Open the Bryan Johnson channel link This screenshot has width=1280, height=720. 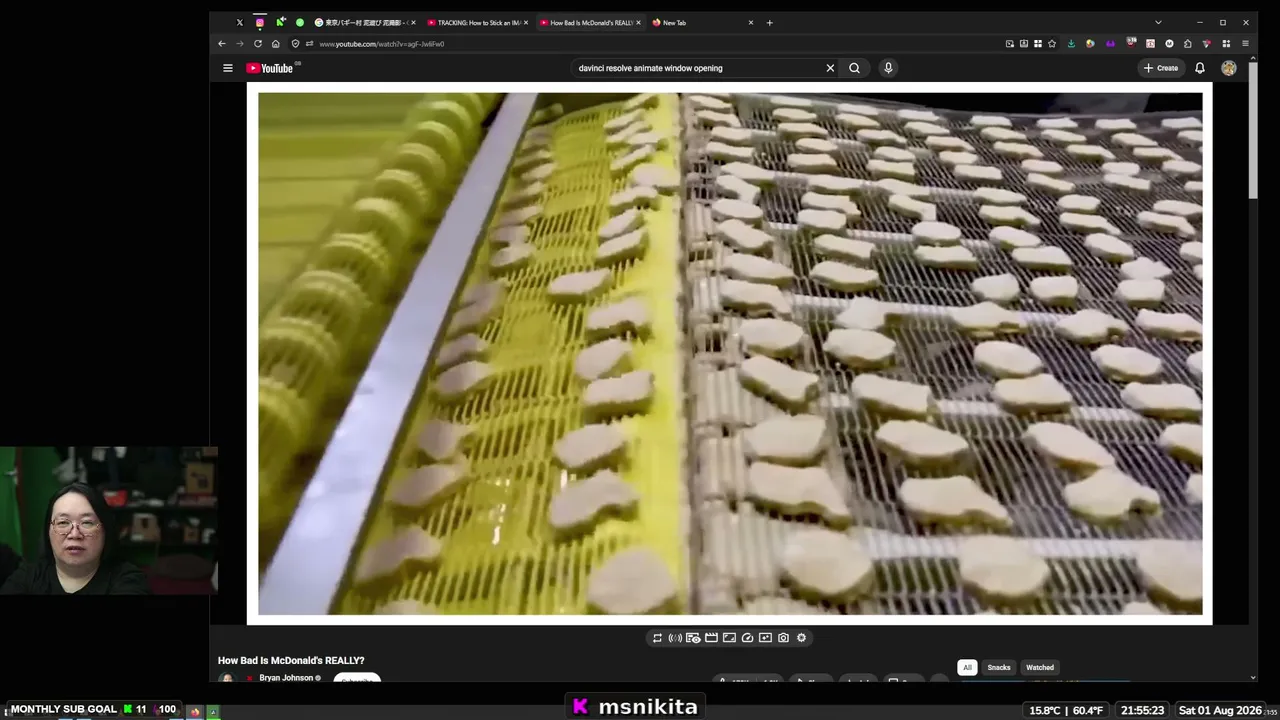pos(286,678)
